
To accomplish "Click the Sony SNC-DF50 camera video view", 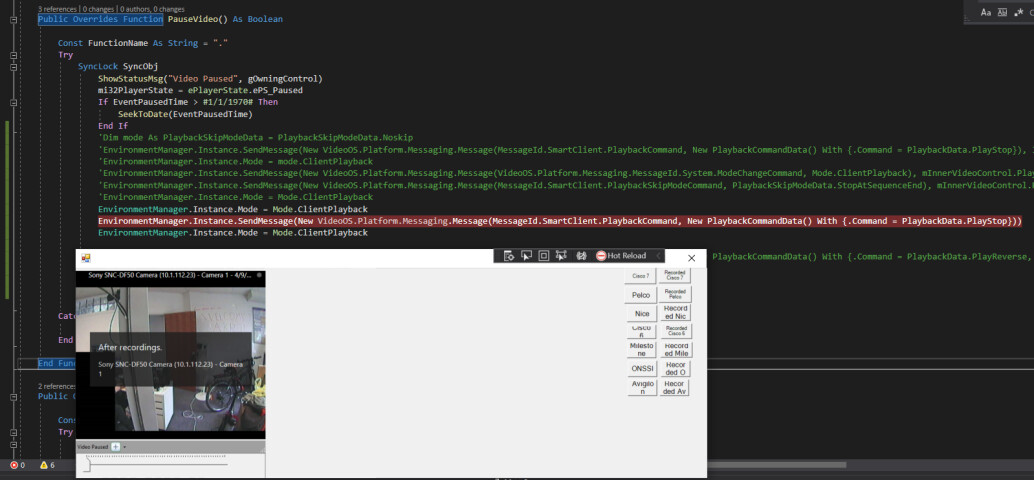I will 170,360.
